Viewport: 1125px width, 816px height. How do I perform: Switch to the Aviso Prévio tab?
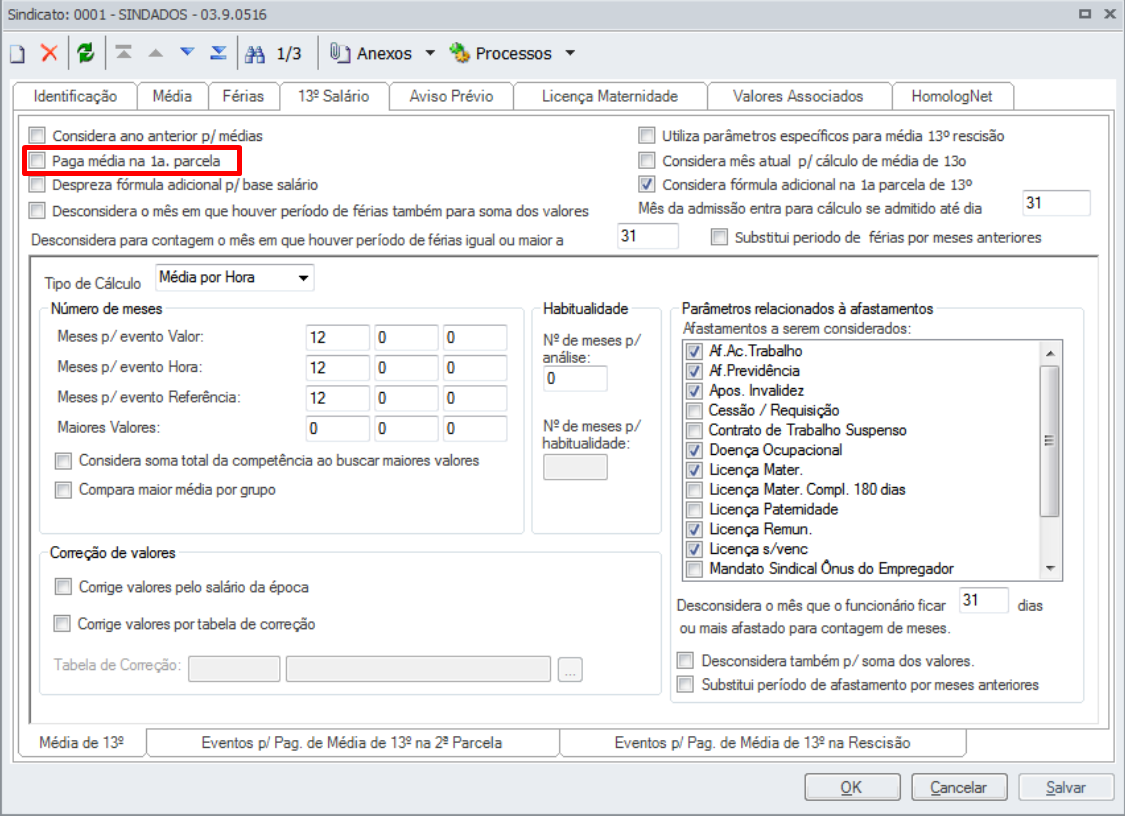coord(451,96)
